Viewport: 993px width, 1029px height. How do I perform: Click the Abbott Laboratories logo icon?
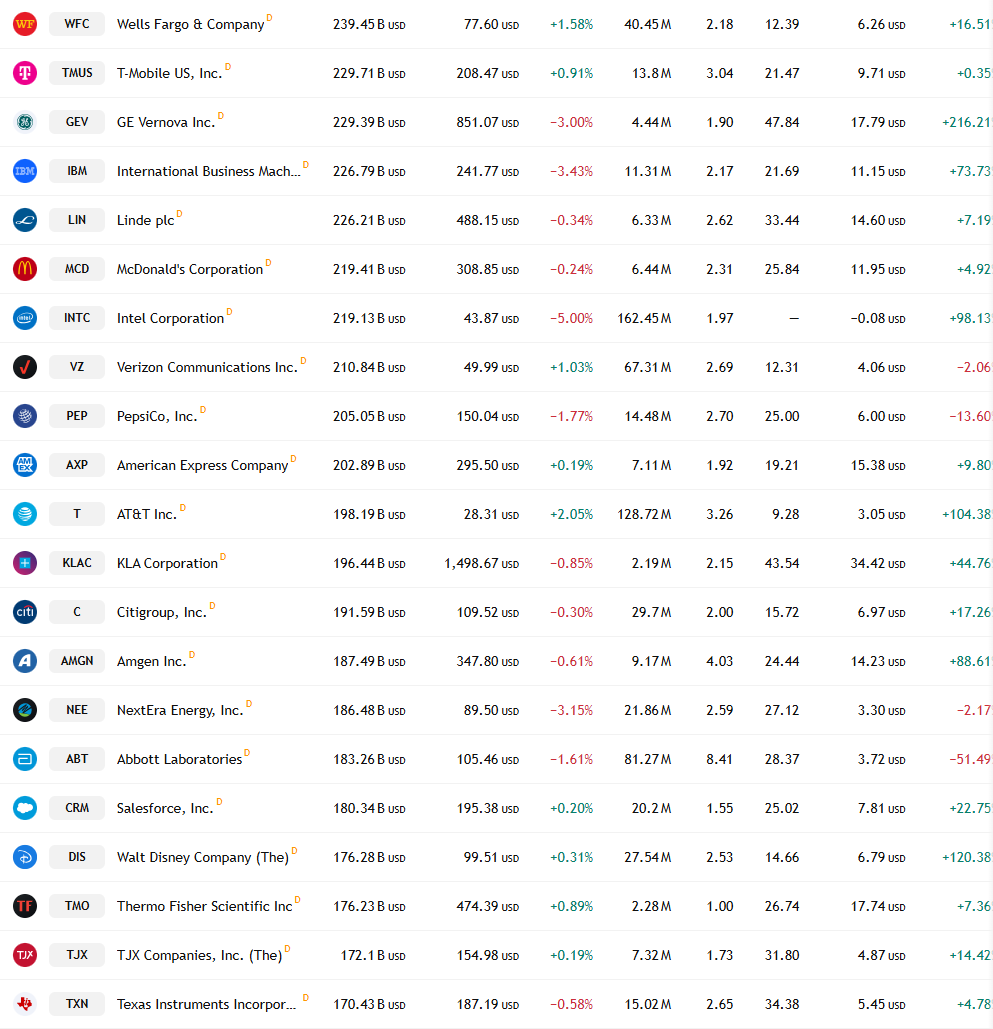click(x=25, y=759)
